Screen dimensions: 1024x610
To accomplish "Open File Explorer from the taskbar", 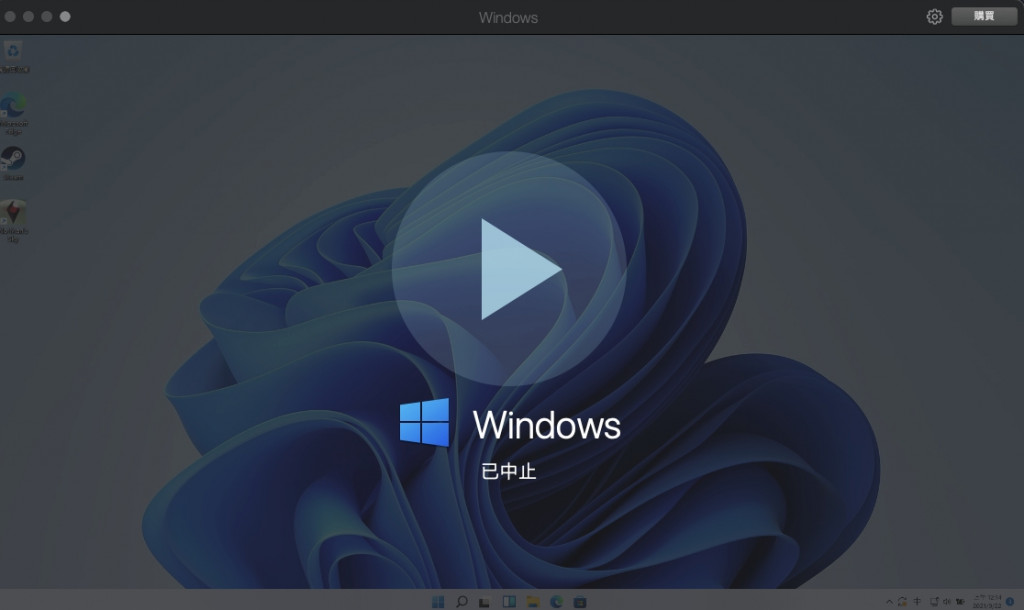I will (532, 602).
